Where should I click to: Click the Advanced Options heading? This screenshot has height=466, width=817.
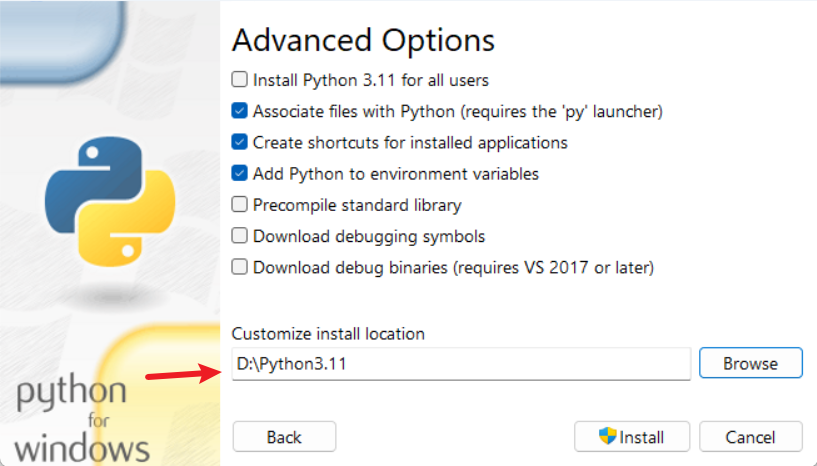(363, 41)
